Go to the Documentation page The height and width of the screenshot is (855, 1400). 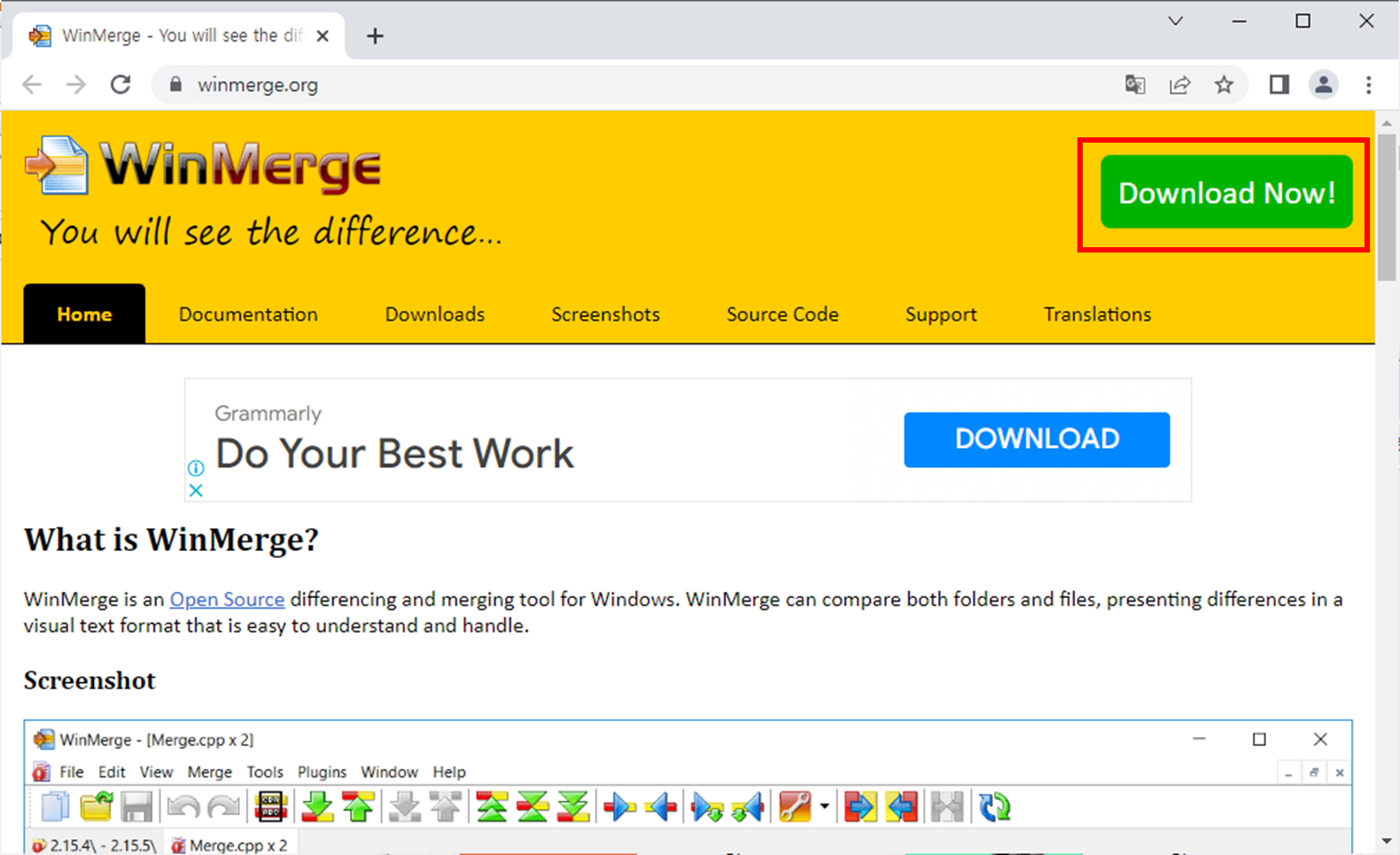tap(248, 314)
